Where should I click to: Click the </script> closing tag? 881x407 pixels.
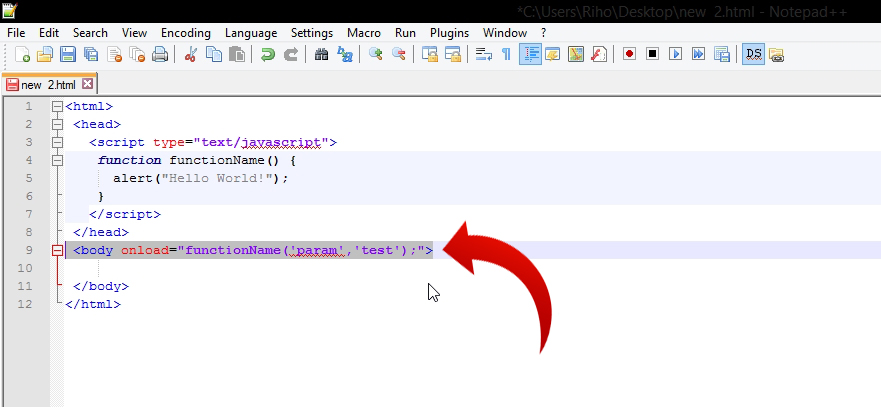125,214
